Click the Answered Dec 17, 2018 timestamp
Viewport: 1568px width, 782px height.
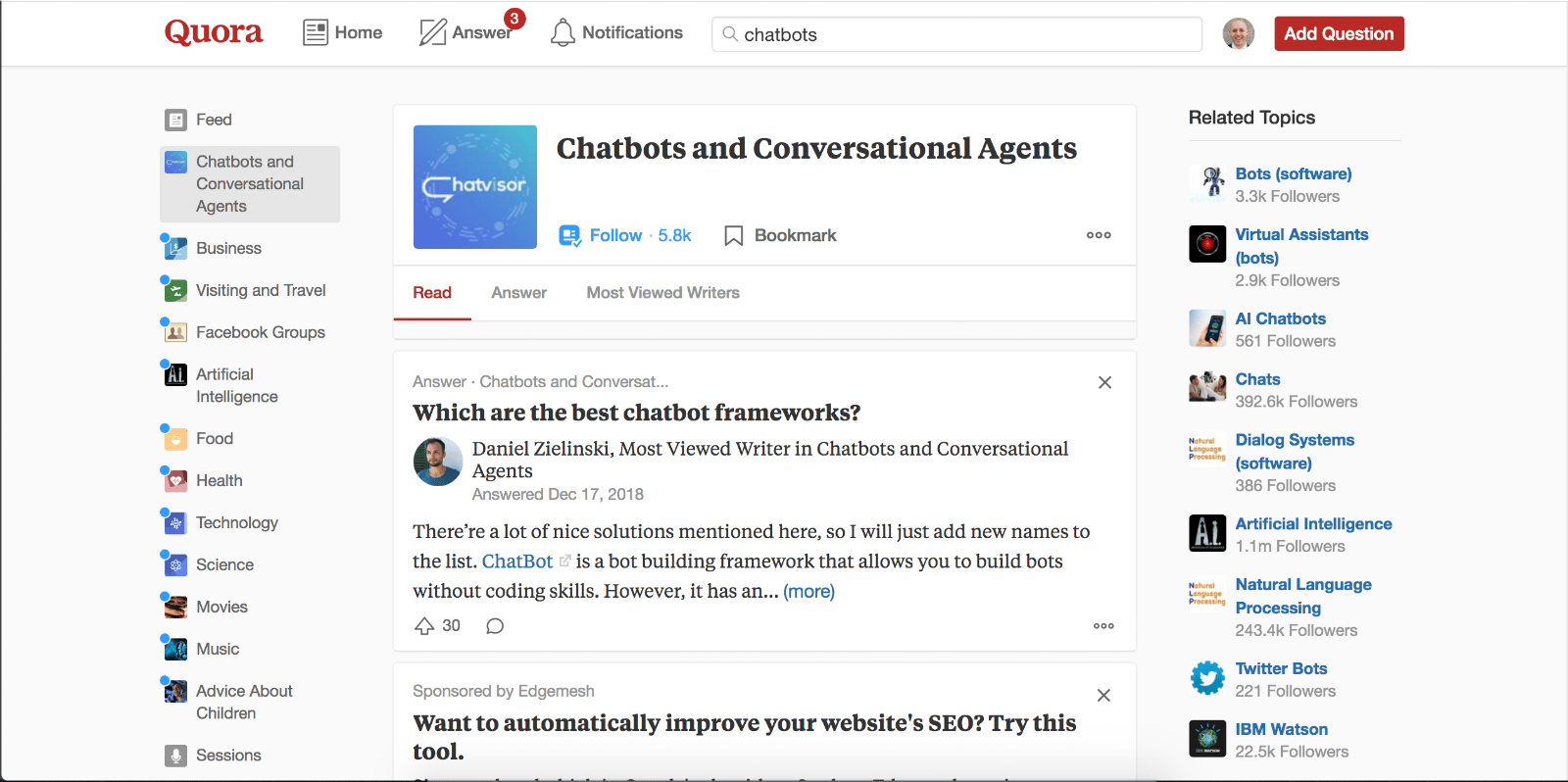click(558, 494)
